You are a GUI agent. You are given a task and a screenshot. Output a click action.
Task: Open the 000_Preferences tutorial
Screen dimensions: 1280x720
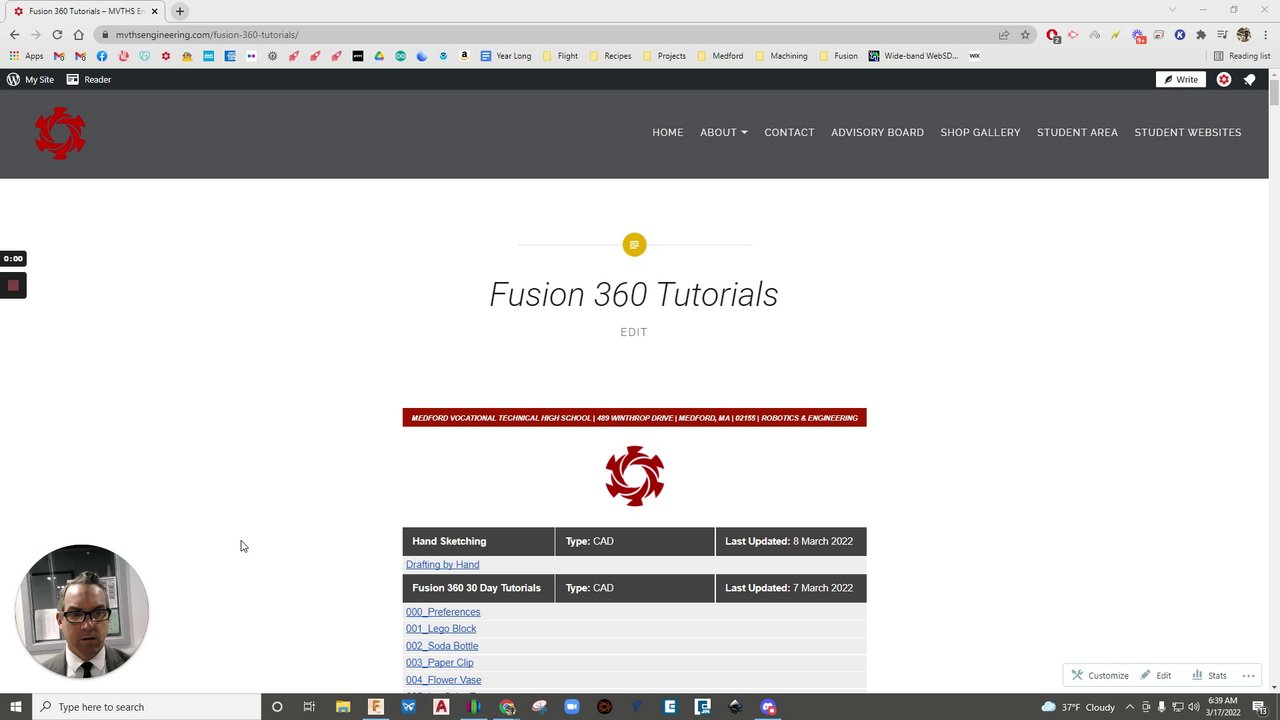pyautogui.click(x=443, y=612)
